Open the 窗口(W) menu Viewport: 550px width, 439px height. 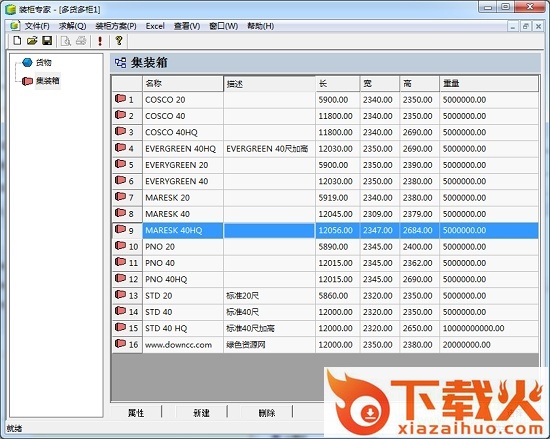click(223, 26)
